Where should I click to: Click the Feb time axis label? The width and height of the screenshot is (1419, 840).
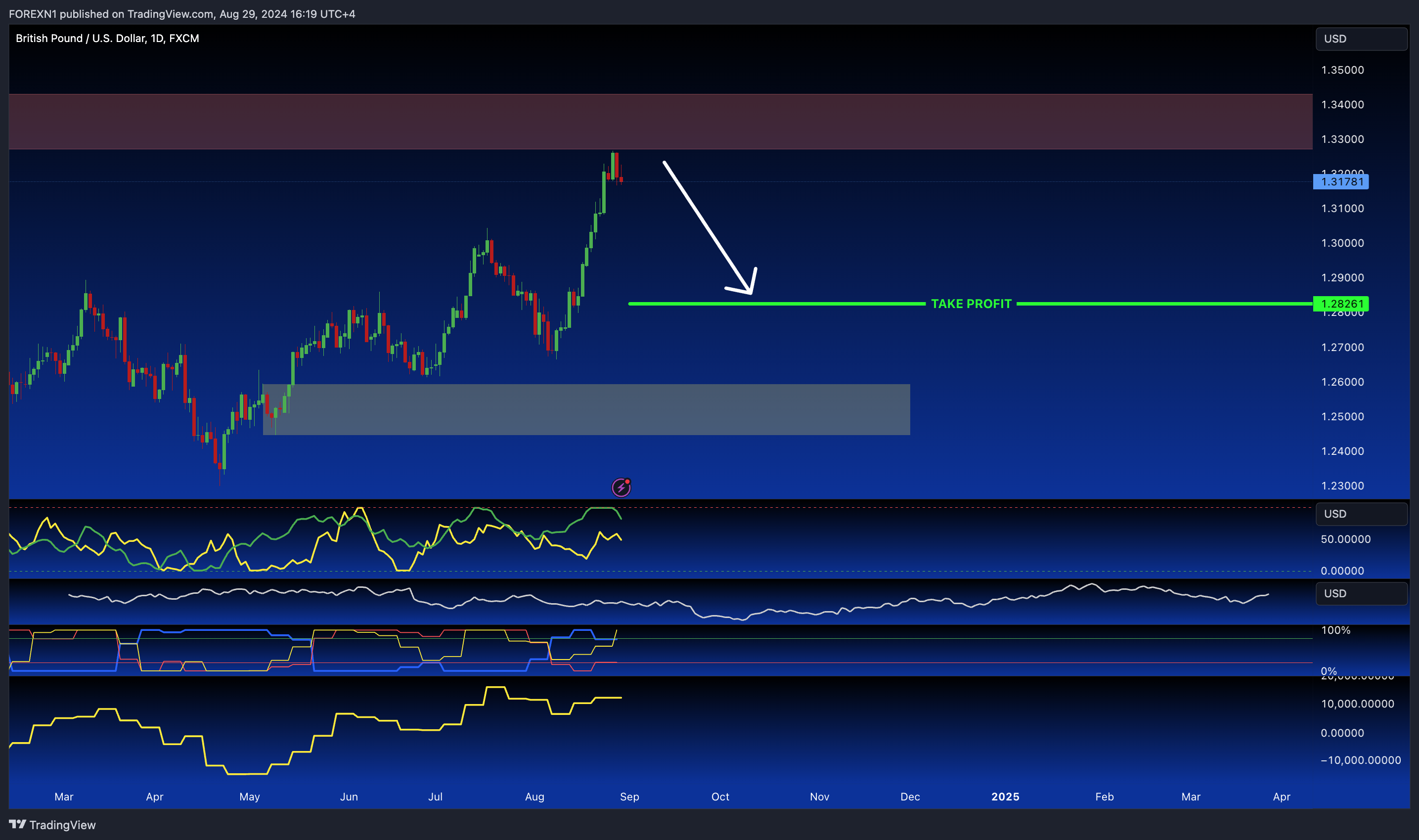[1104, 796]
